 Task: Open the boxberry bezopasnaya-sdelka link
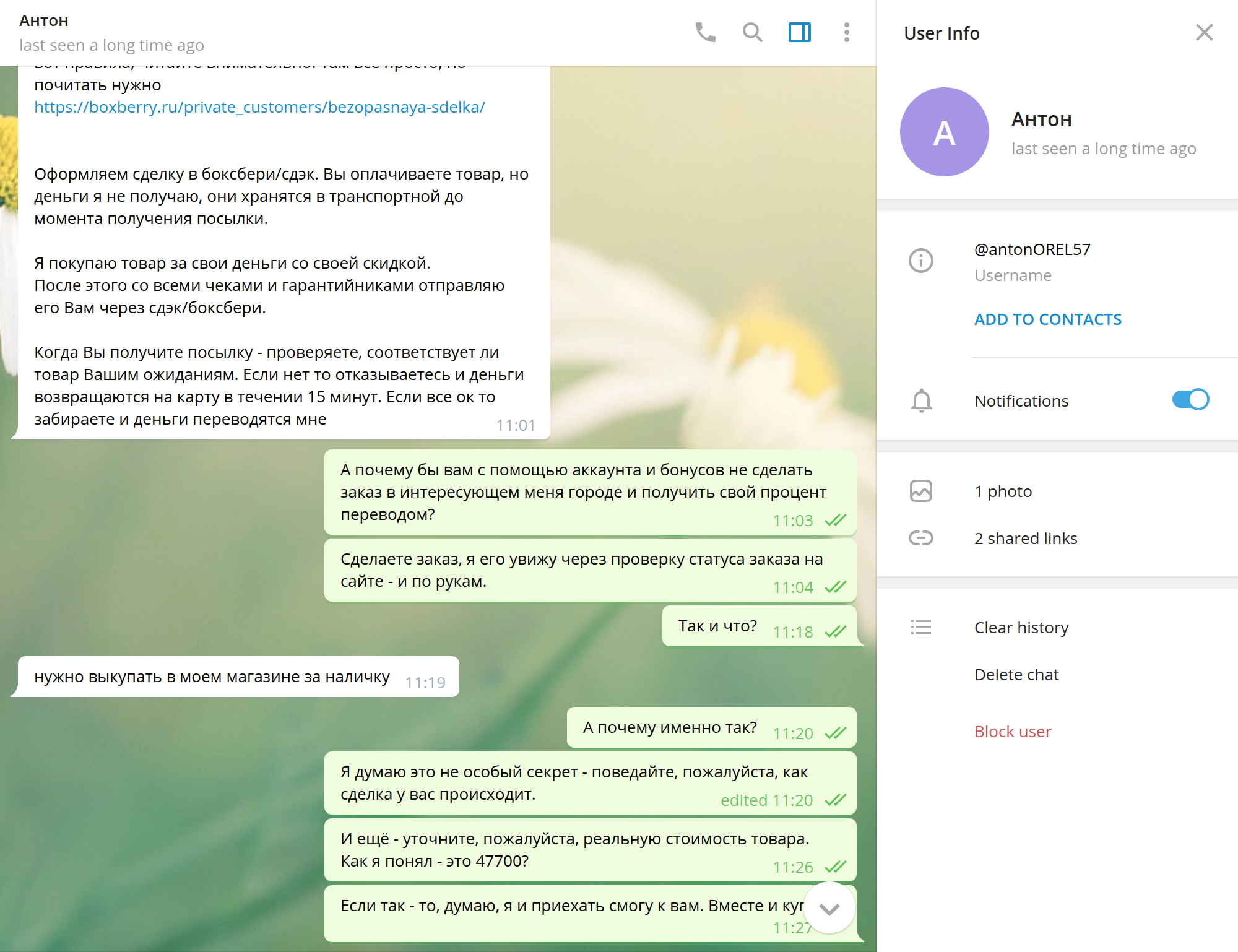point(259,107)
